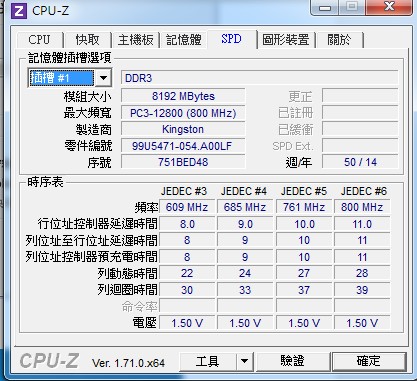Select the 插槽 #1 combo box field

tap(70, 78)
